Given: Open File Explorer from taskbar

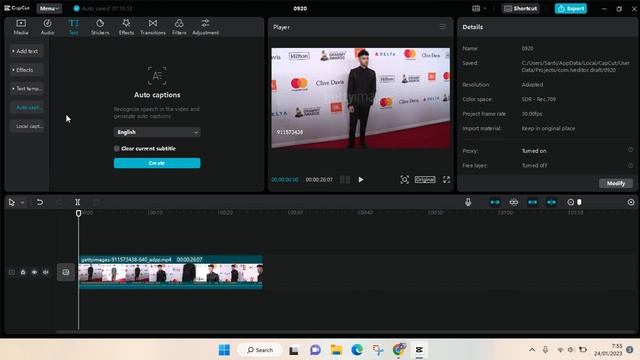Looking at the screenshot, I should [x=336, y=350].
